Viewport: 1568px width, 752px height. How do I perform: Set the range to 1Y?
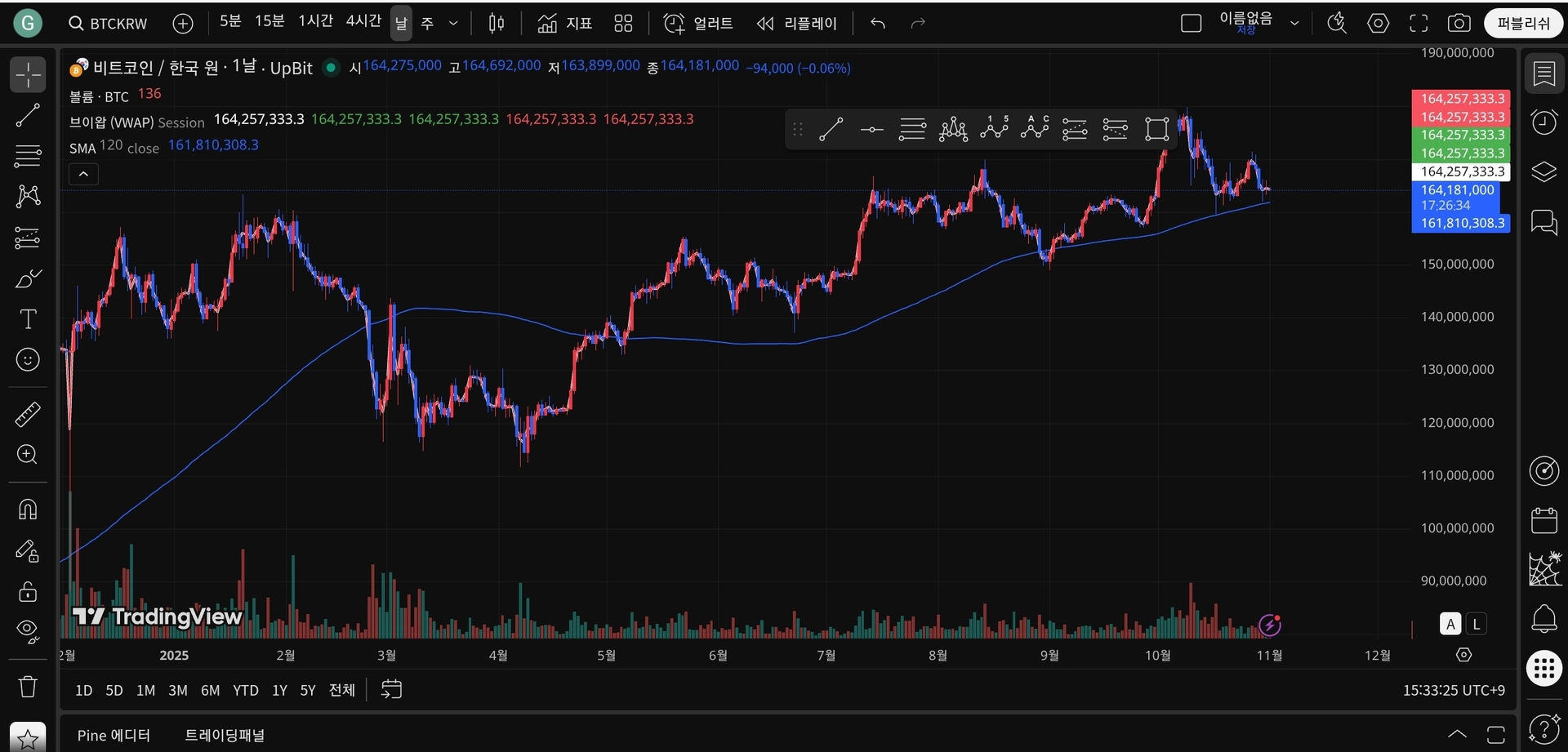(279, 691)
